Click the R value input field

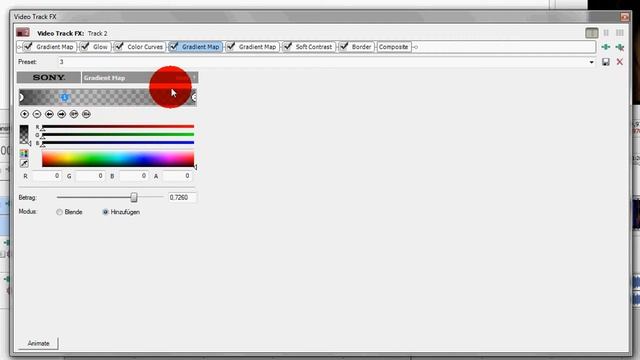[47, 176]
